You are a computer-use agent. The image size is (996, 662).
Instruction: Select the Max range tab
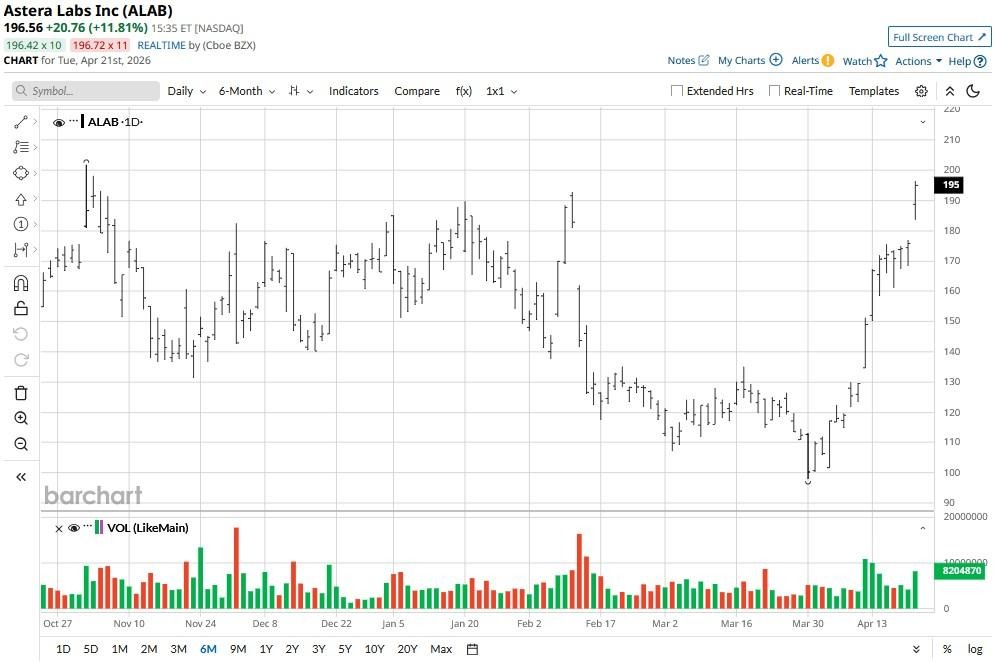click(441, 649)
